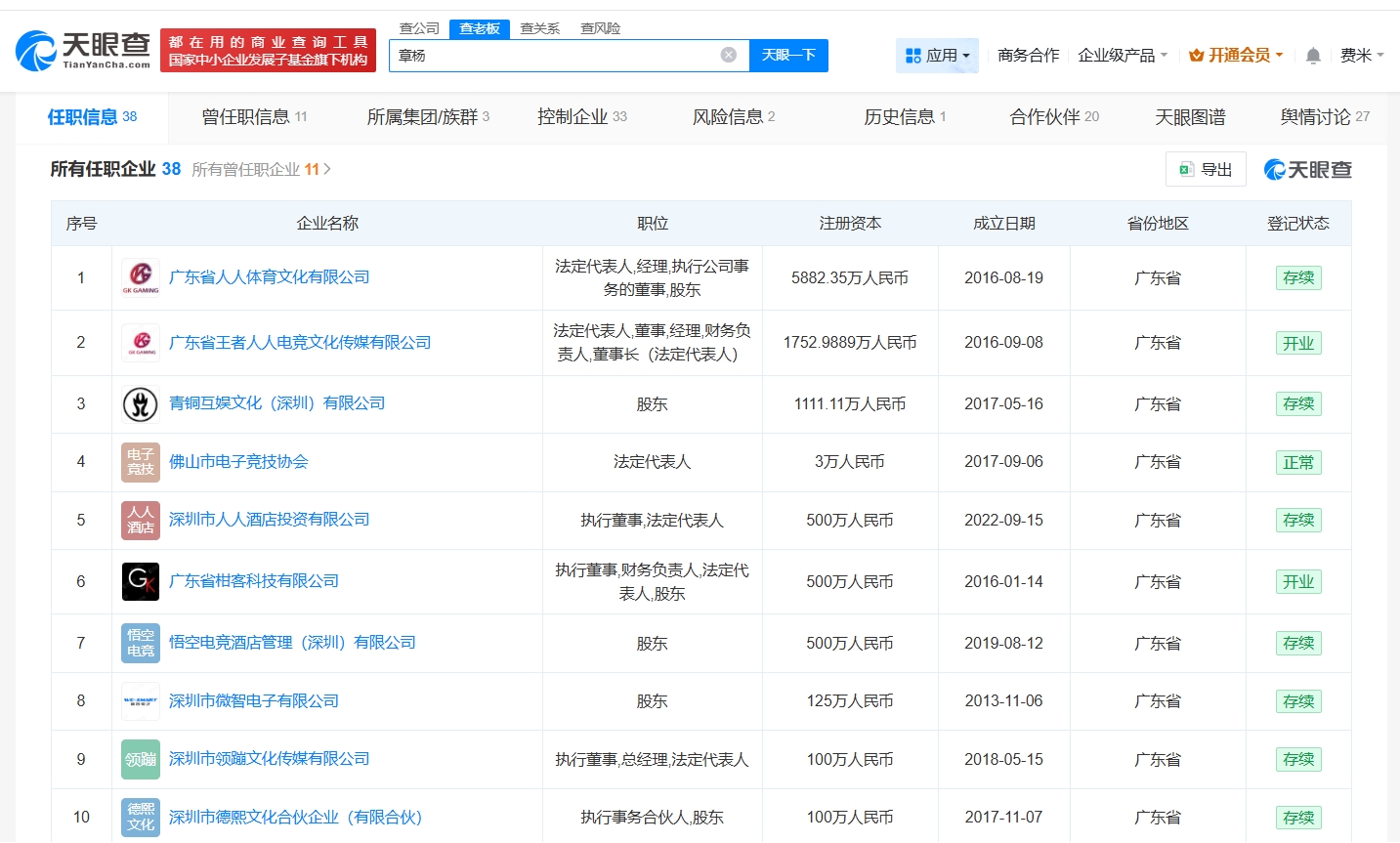Click the 存续 status tag in row 1
1400x843 pixels.
1298,277
